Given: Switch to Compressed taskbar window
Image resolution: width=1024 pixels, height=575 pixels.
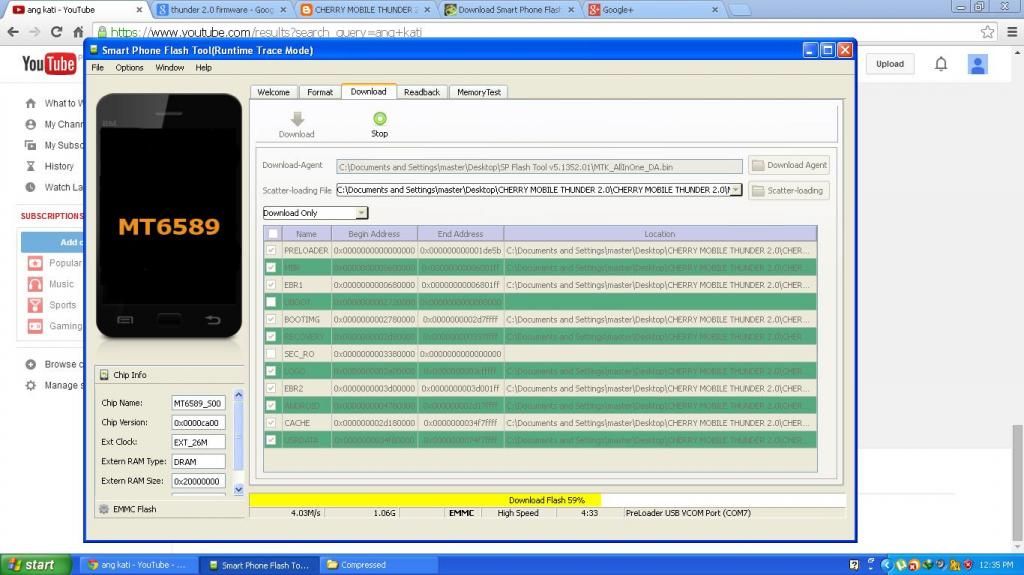Looking at the screenshot, I should pos(379,565).
